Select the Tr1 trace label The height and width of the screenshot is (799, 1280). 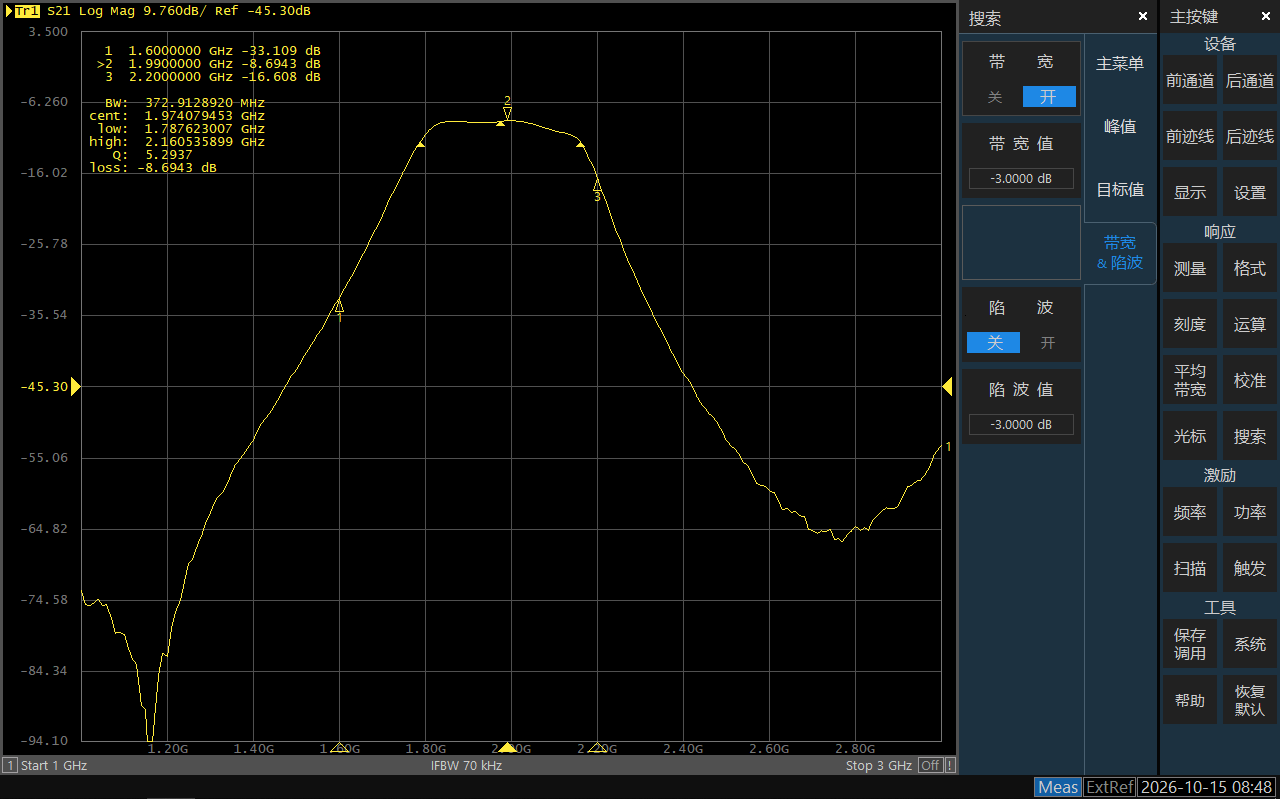[x=27, y=11]
